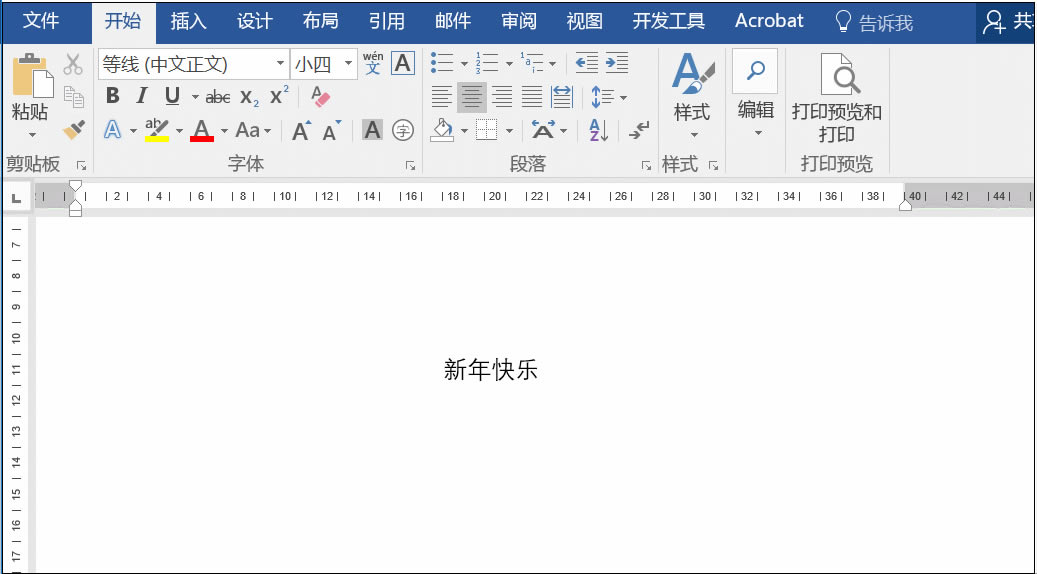This screenshot has height=574, width=1037.
Task: Click the numbered list icon
Action: point(487,63)
